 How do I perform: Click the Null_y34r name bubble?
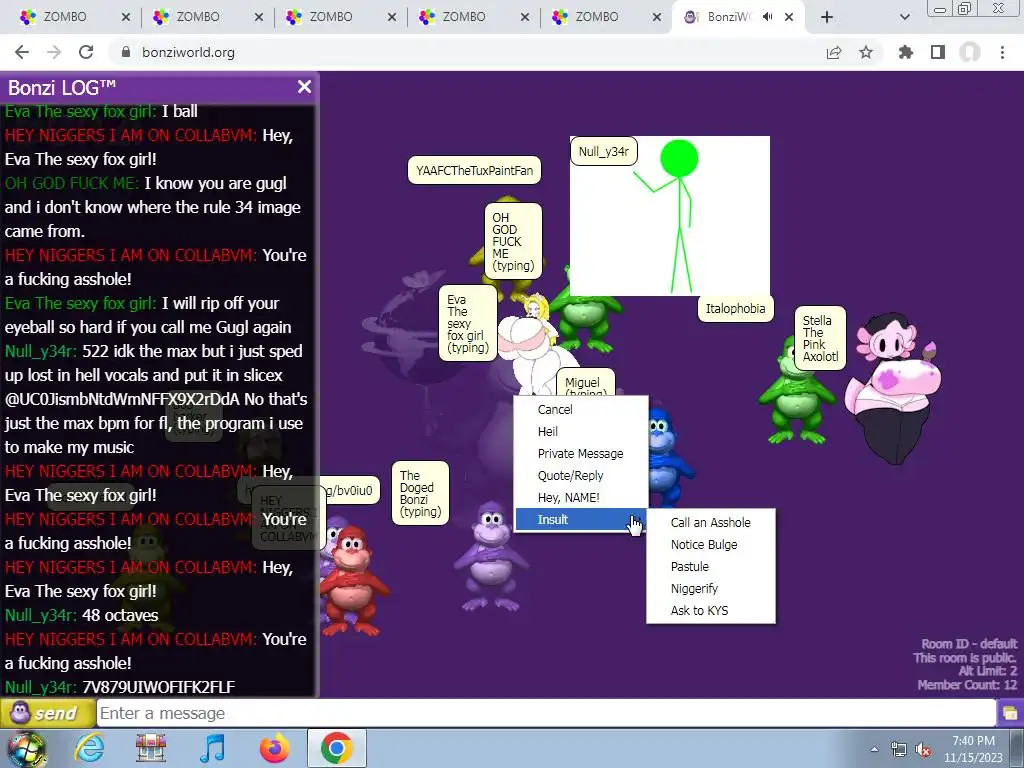tap(603, 152)
